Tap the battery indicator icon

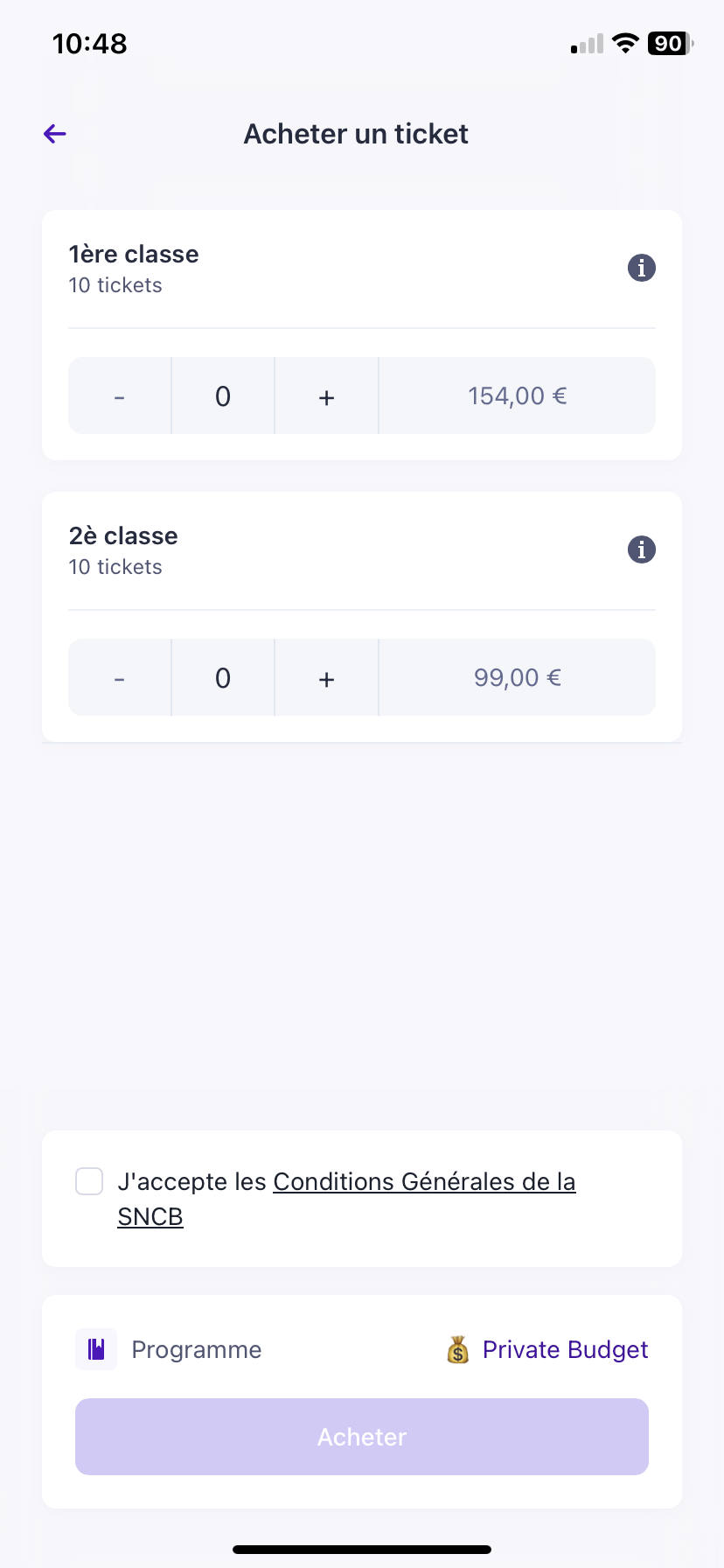click(670, 43)
